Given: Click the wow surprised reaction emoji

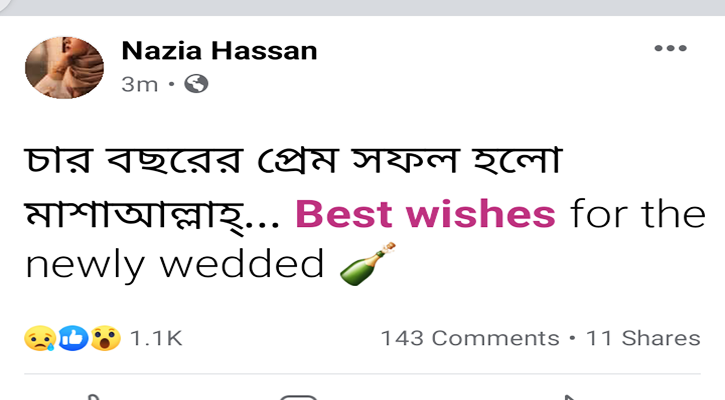Looking at the screenshot, I should point(104,339).
